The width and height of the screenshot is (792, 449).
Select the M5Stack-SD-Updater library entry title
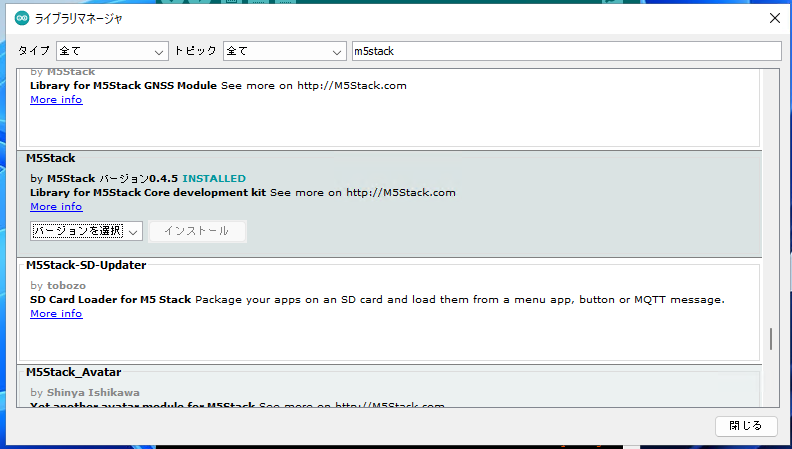pos(86,265)
